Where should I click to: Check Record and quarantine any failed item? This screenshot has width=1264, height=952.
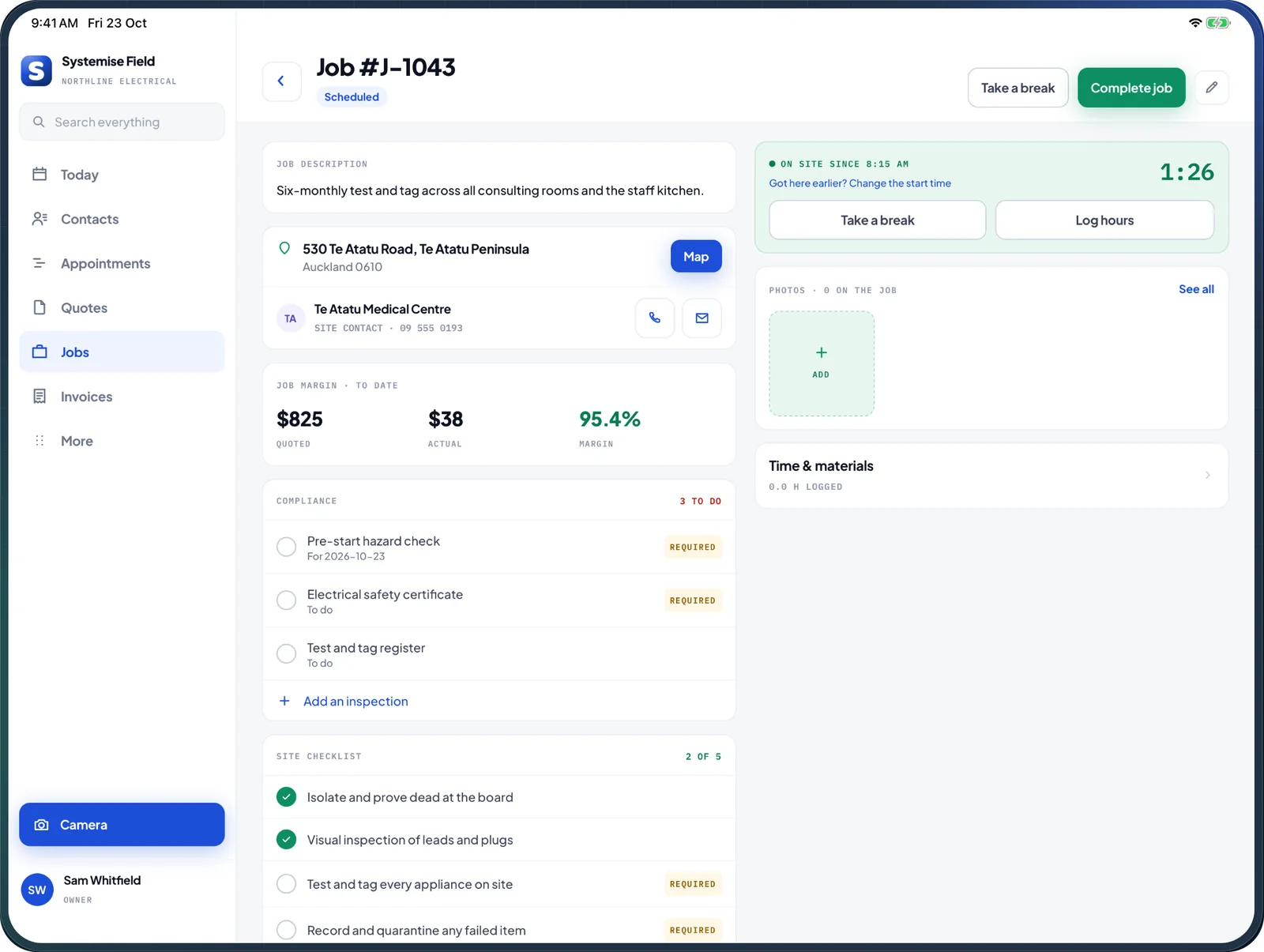[x=286, y=930]
